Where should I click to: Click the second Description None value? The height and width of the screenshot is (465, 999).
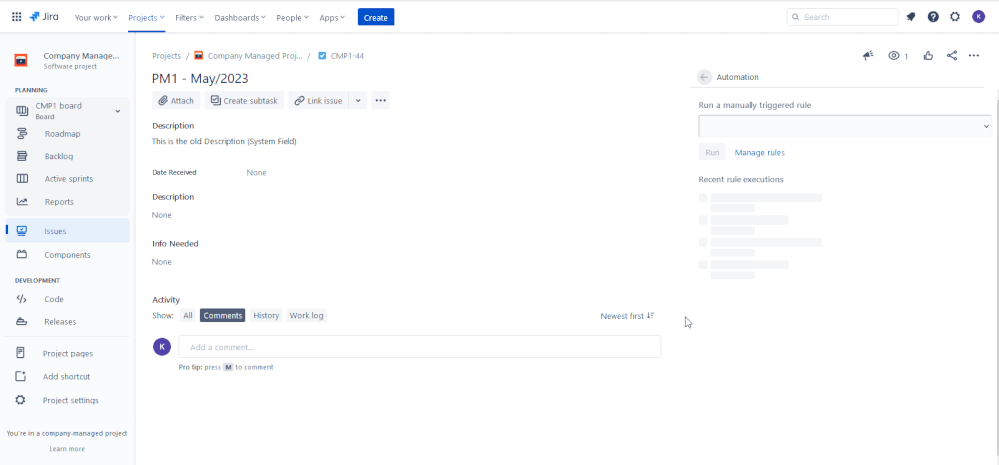point(162,215)
